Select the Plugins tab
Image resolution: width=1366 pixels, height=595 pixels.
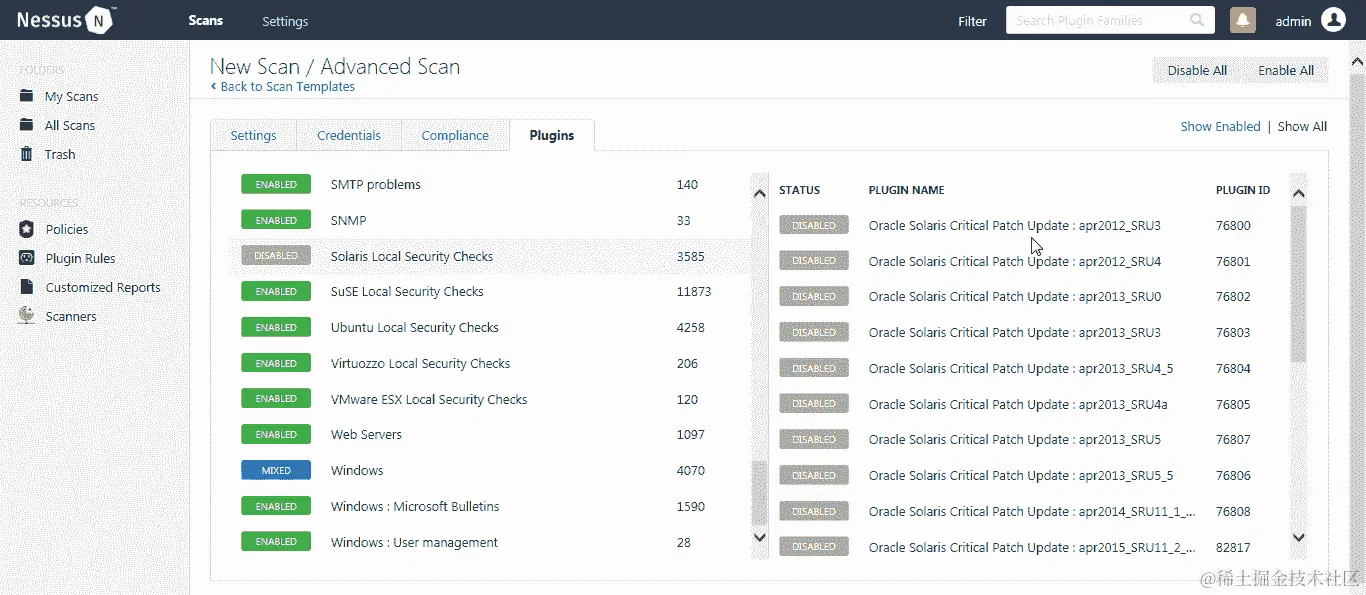(552, 135)
